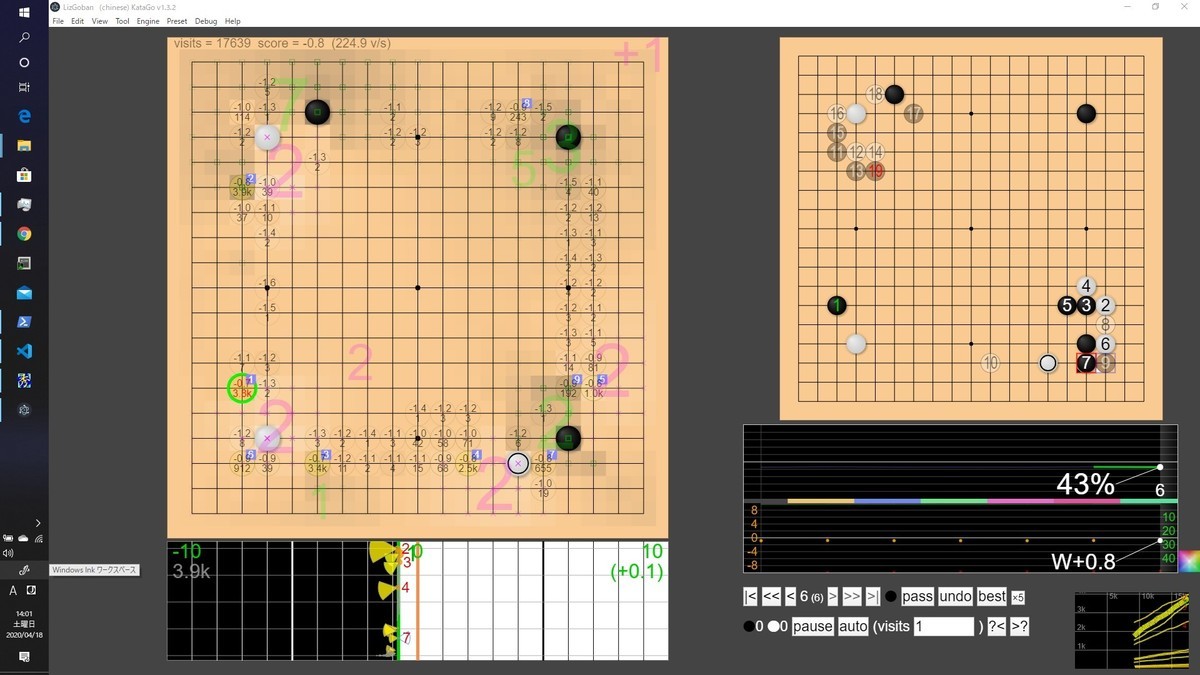The image size is (1200, 675).
Task: Open Microsoft Store from taskbar
Action: pos(24,175)
